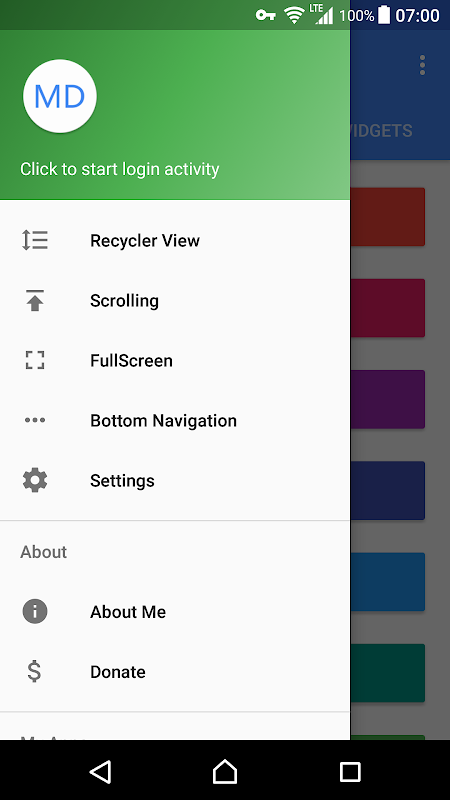The width and height of the screenshot is (450, 800).
Task: Tap the MD avatar circle
Action: point(60,96)
